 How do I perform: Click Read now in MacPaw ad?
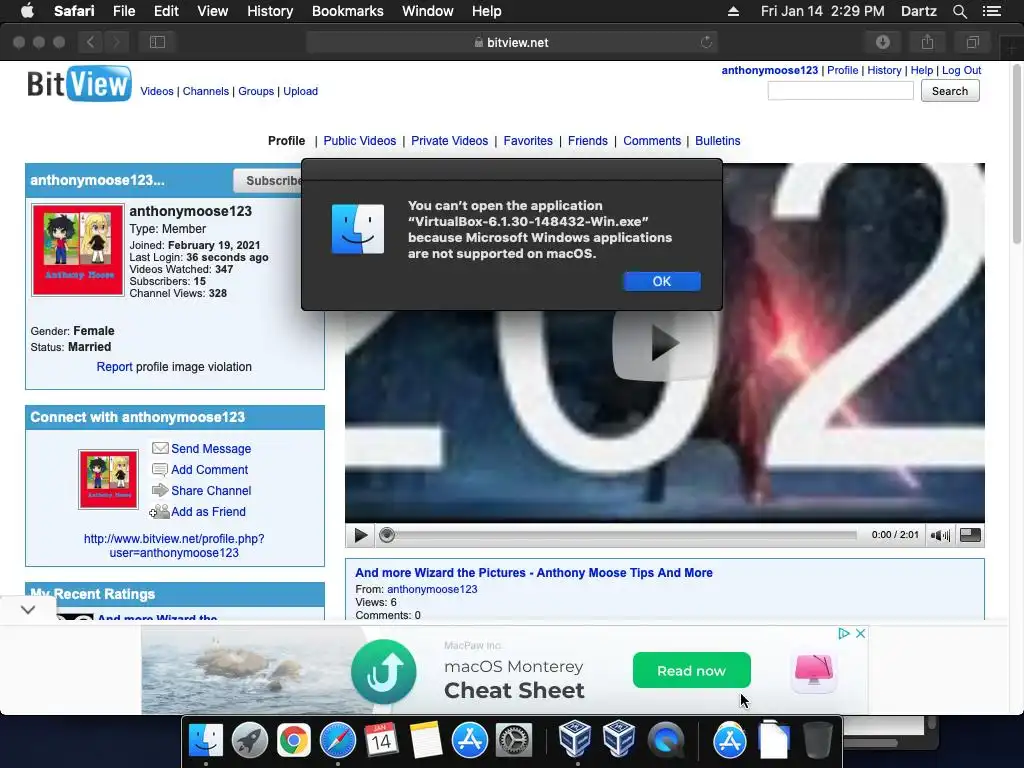click(692, 671)
